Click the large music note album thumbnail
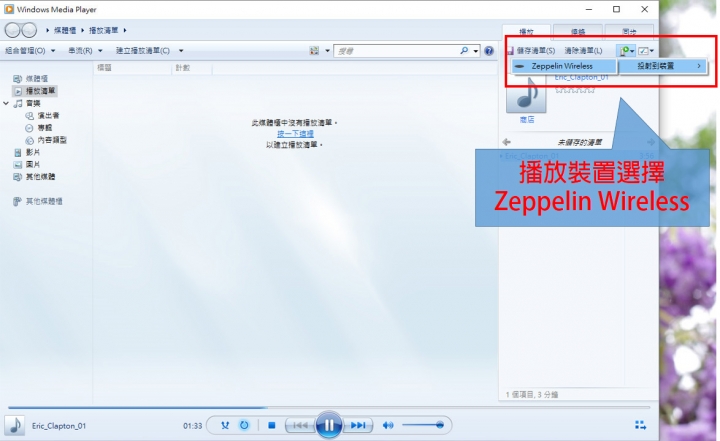Screen dimensions: 720x441 (526, 93)
